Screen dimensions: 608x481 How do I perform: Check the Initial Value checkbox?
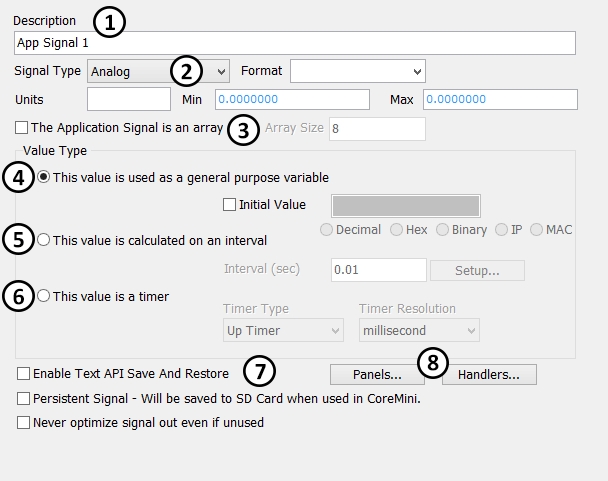pos(229,205)
